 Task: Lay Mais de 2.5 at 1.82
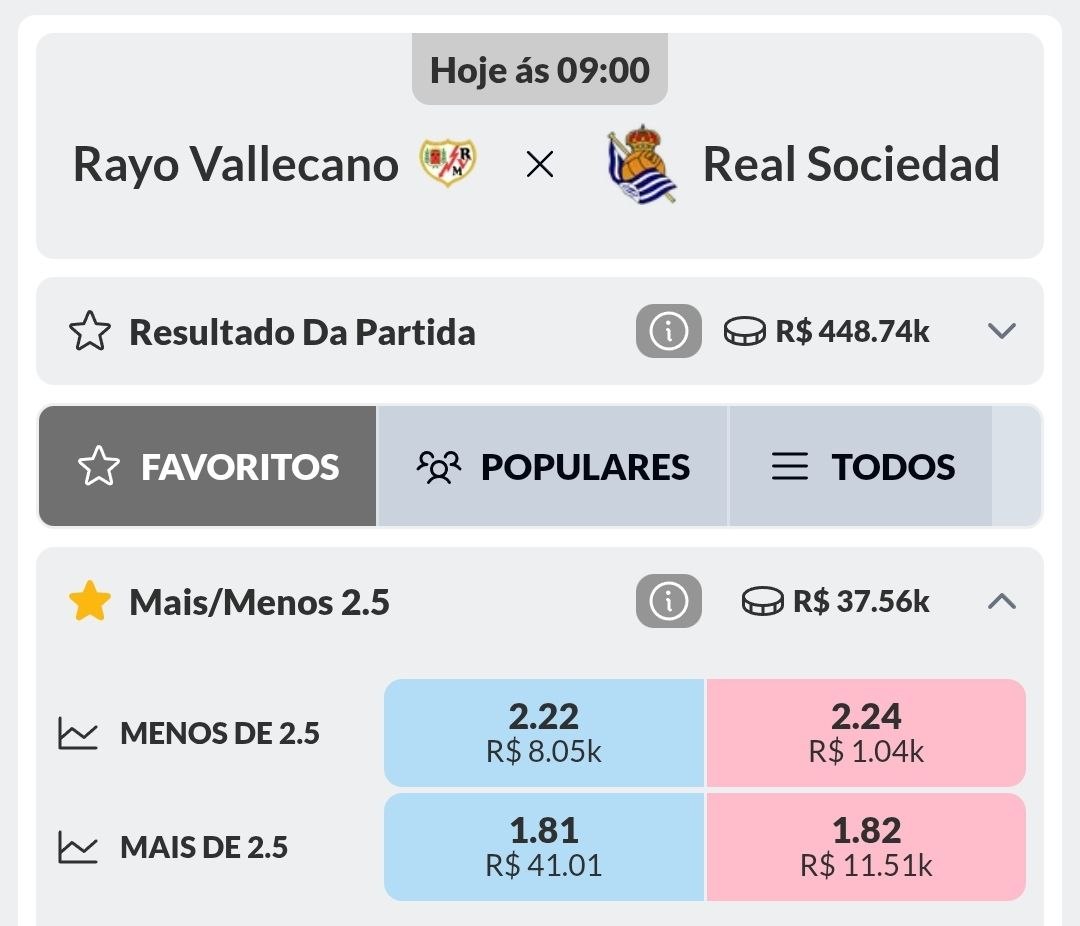(x=866, y=847)
